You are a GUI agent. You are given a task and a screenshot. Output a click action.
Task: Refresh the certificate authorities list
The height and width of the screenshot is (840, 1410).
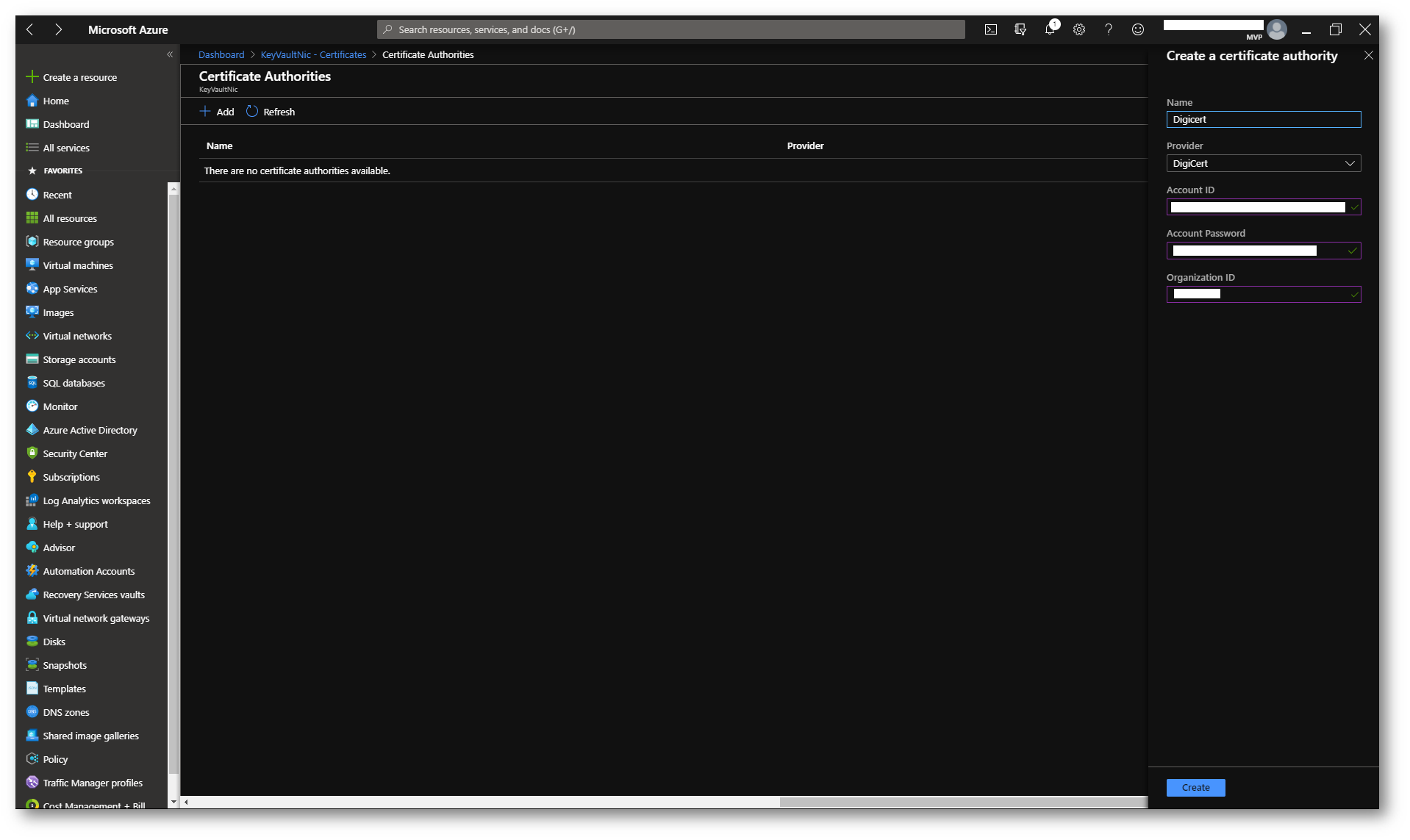[271, 112]
